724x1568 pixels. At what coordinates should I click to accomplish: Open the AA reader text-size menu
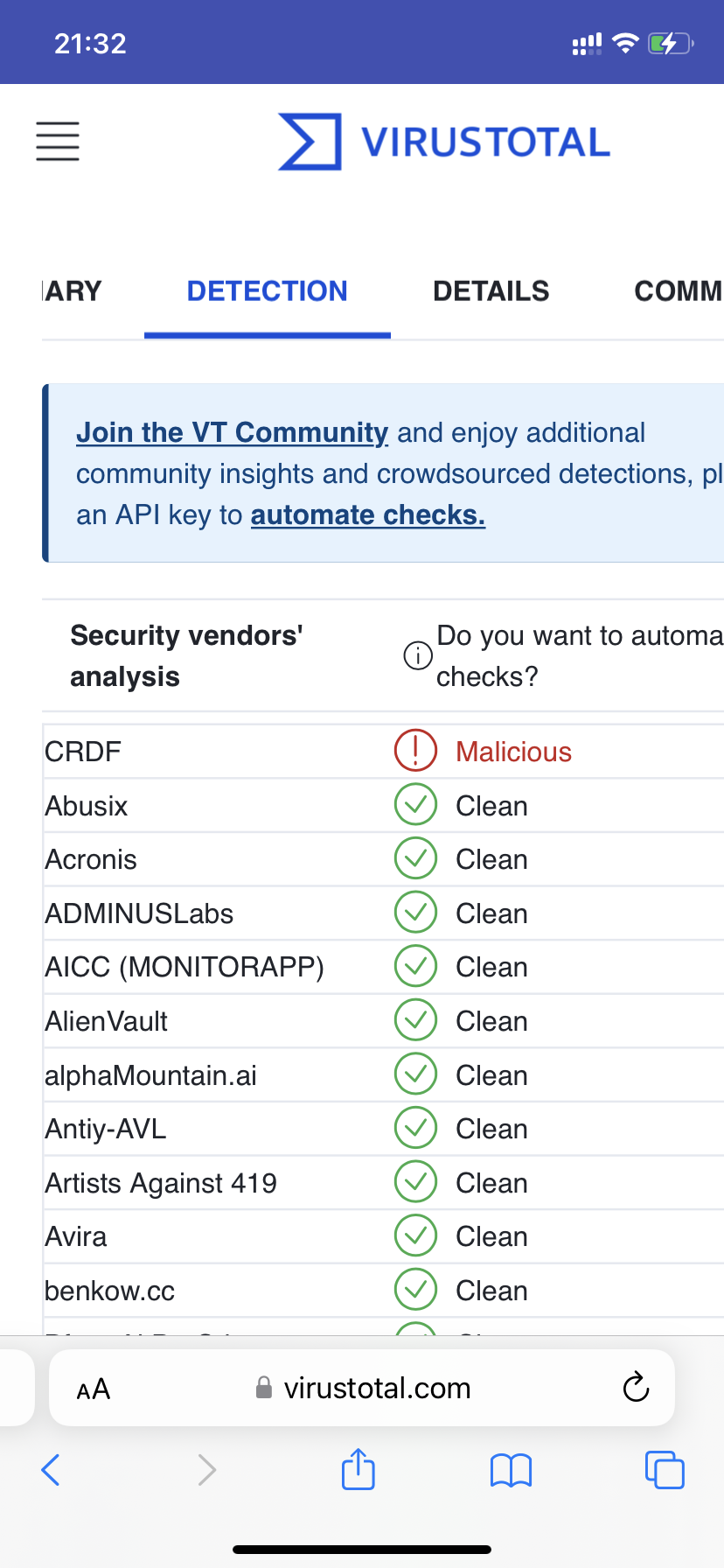(94, 1389)
